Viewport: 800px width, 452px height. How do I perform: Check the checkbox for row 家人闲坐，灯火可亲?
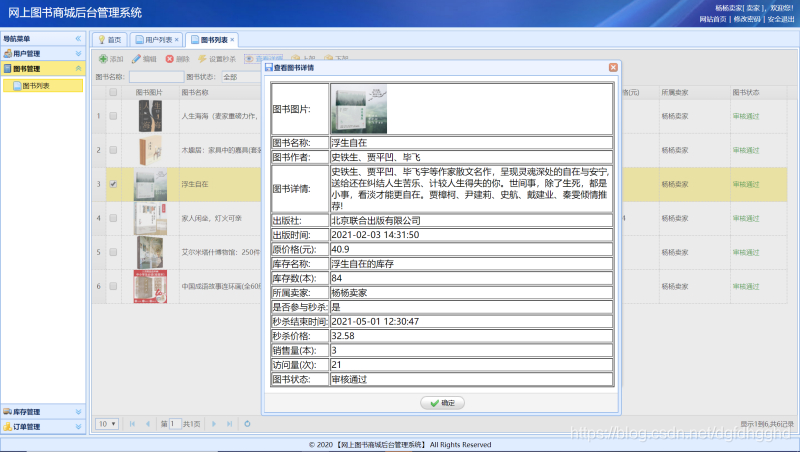113,218
